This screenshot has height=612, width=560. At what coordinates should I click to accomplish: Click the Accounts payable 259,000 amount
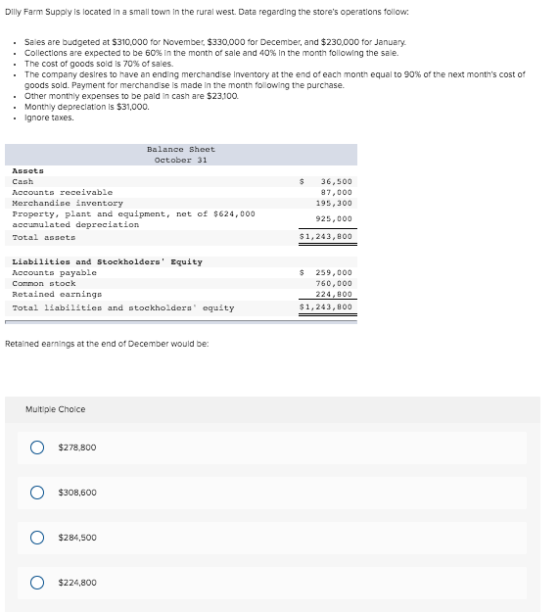click(334, 272)
